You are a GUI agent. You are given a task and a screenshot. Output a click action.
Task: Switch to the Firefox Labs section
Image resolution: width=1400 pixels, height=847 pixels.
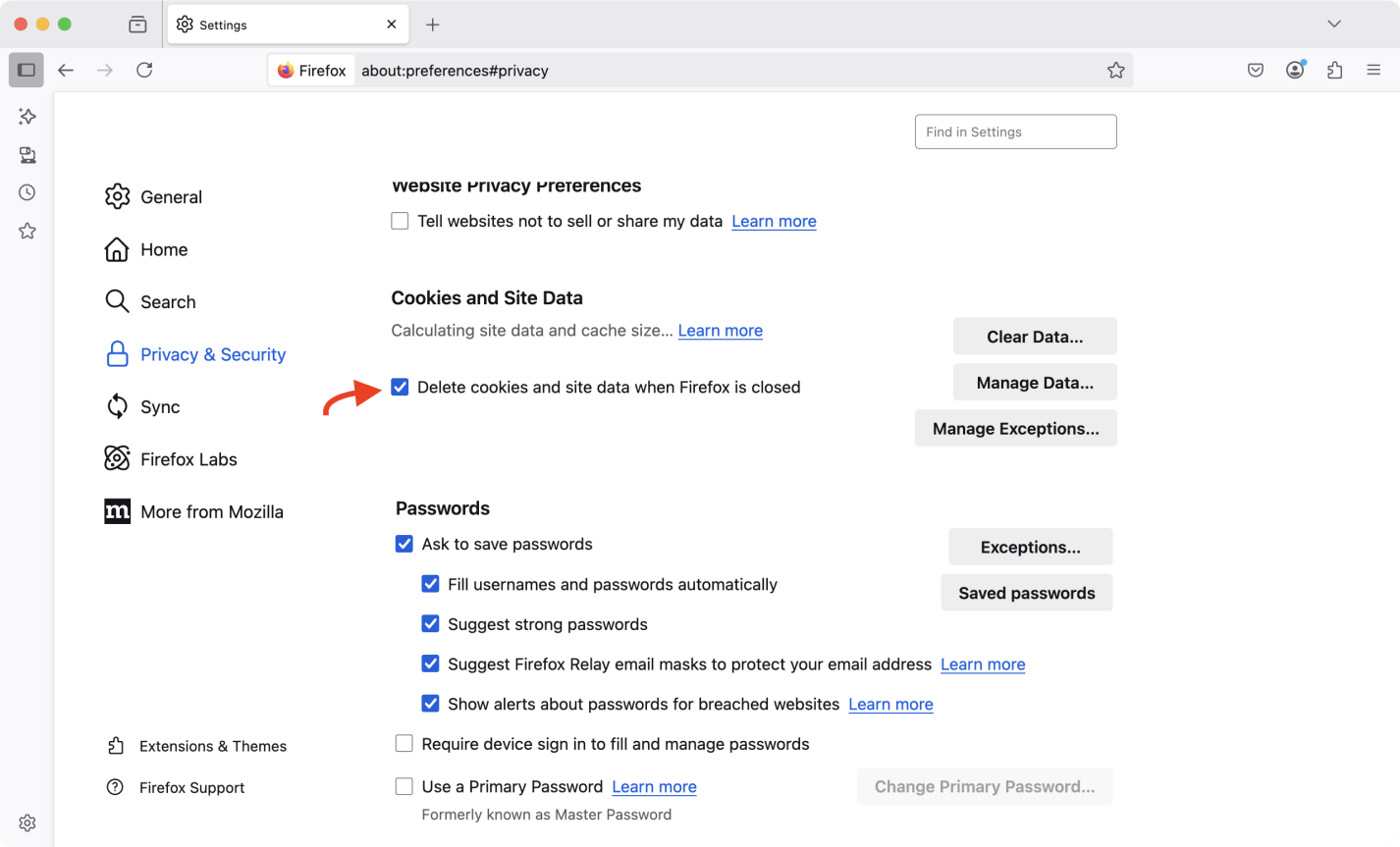click(x=188, y=459)
